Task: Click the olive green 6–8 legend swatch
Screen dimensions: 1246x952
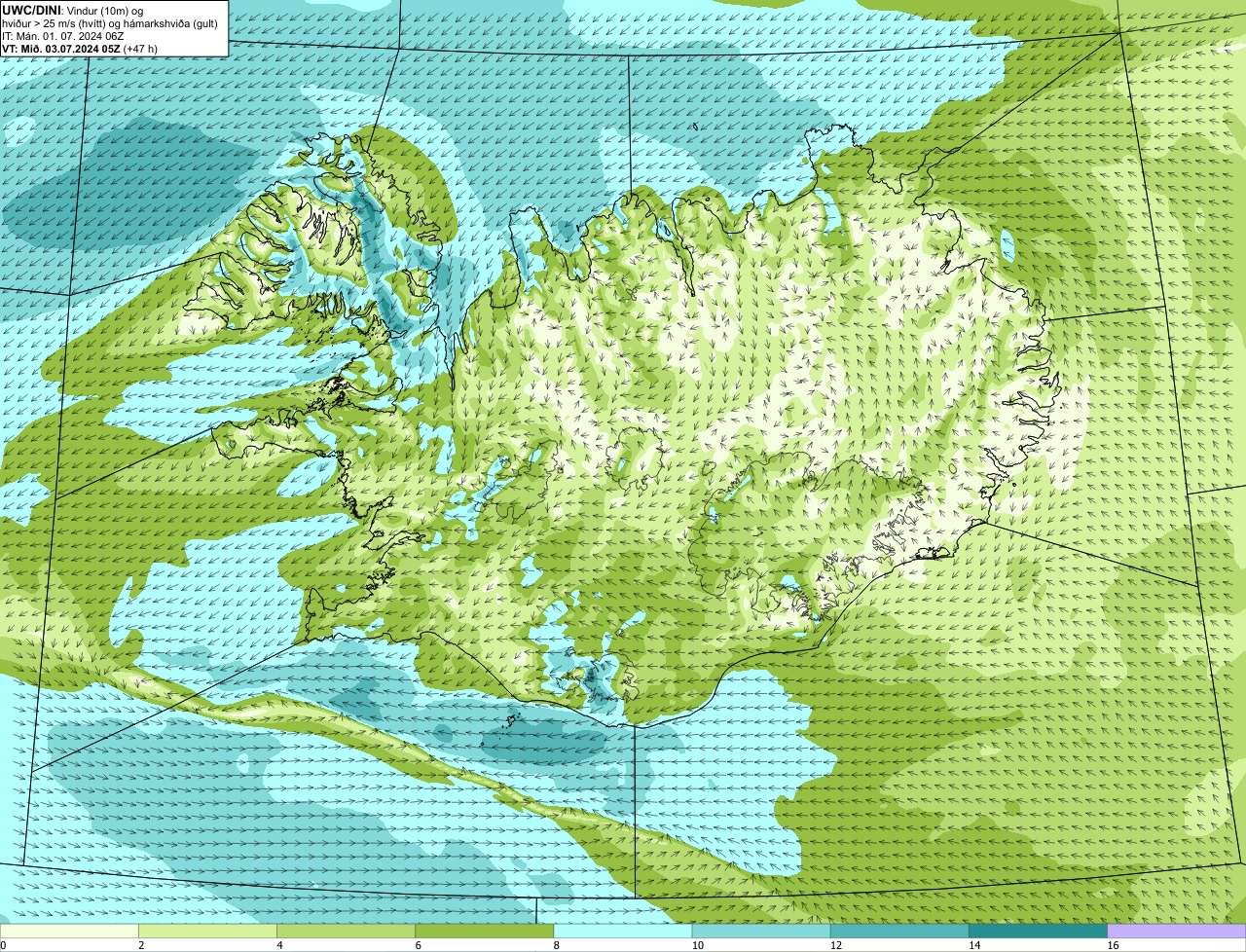Action: point(485,932)
